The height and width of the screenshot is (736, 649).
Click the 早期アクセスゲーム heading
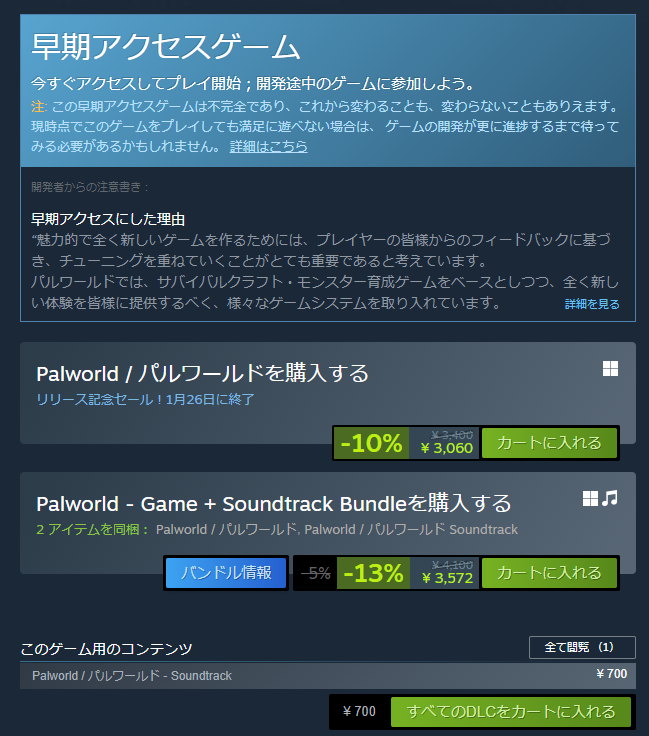coord(165,46)
